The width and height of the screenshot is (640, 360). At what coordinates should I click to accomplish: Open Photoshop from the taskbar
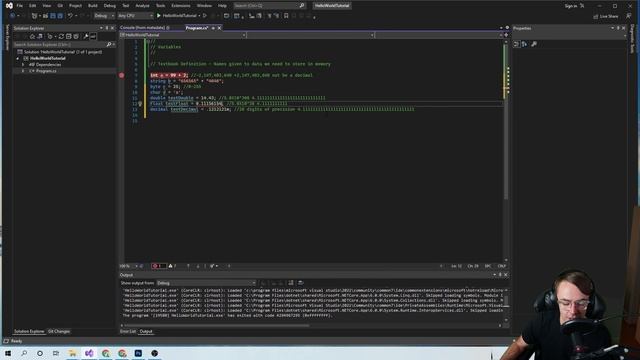click(138, 353)
